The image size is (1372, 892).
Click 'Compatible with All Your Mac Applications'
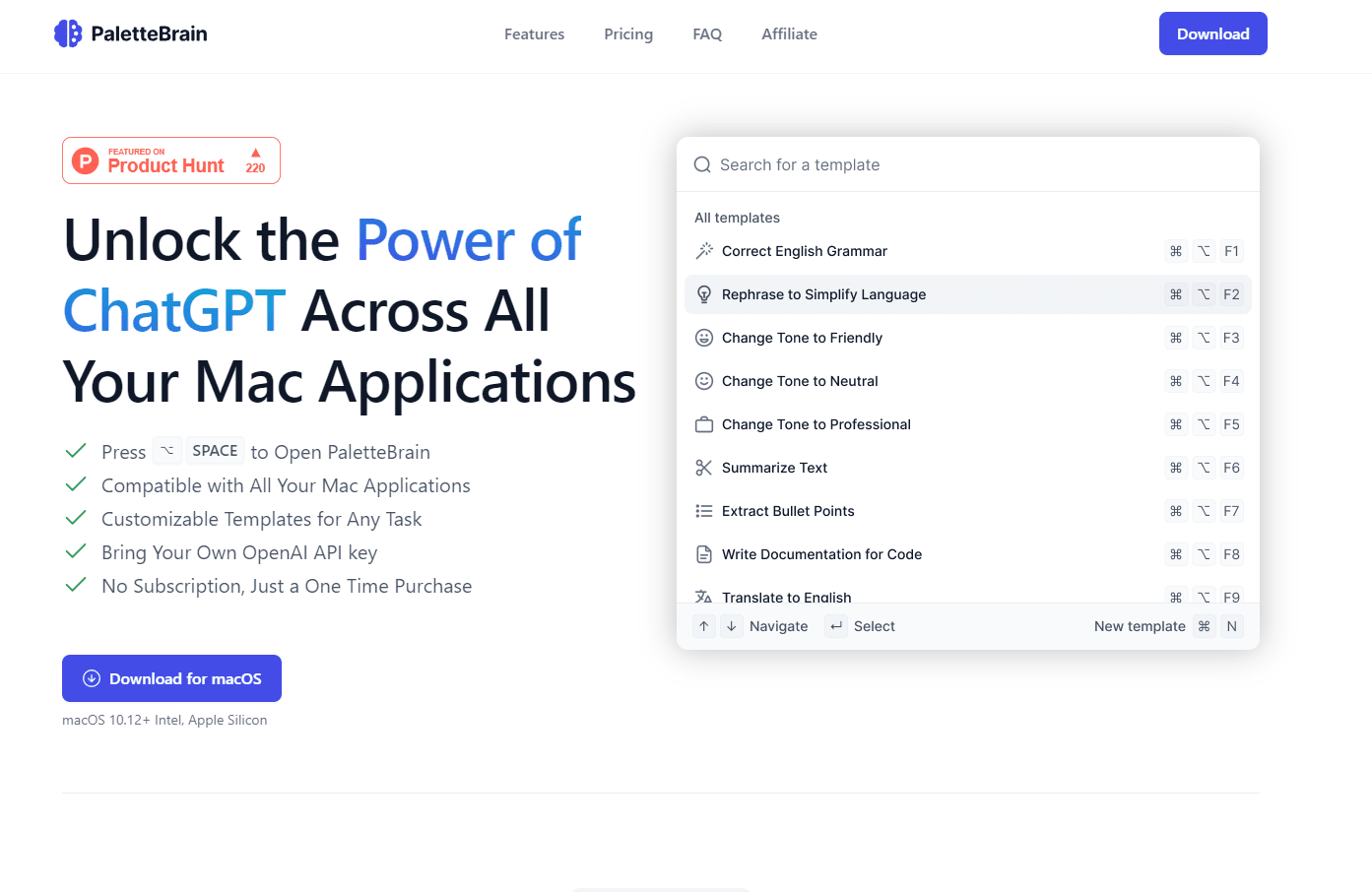tap(286, 485)
